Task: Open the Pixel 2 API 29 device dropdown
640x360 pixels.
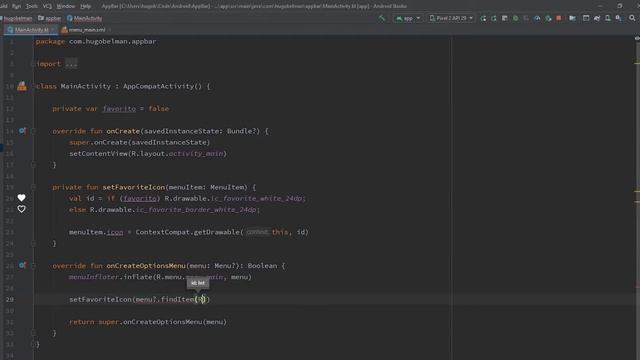Action: coord(451,18)
